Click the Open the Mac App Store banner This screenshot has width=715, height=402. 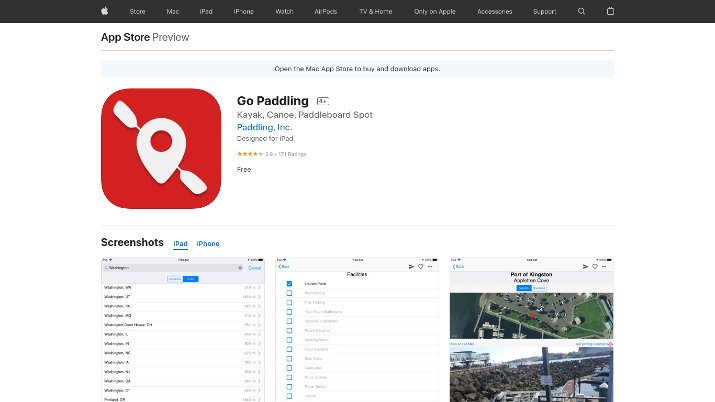click(358, 69)
